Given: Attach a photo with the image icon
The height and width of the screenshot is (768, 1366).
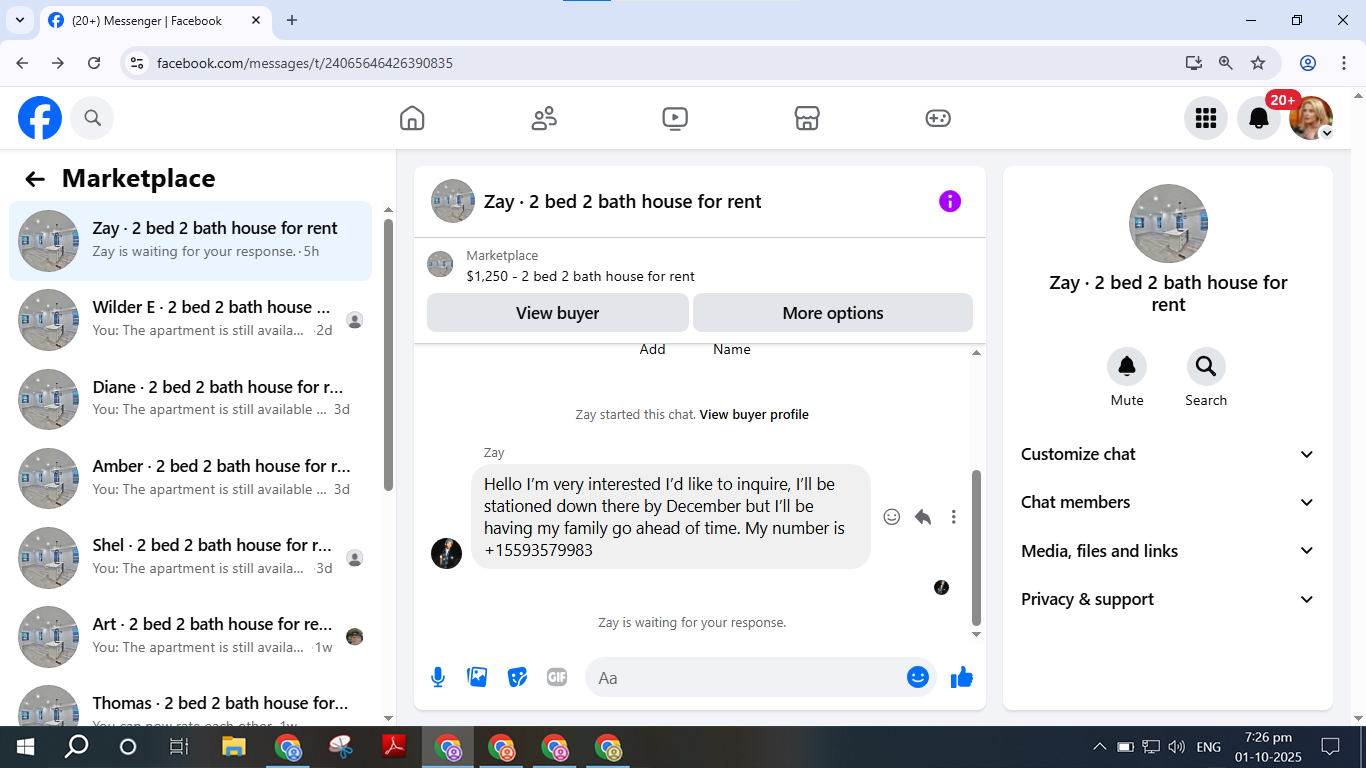Looking at the screenshot, I should click(x=478, y=677).
